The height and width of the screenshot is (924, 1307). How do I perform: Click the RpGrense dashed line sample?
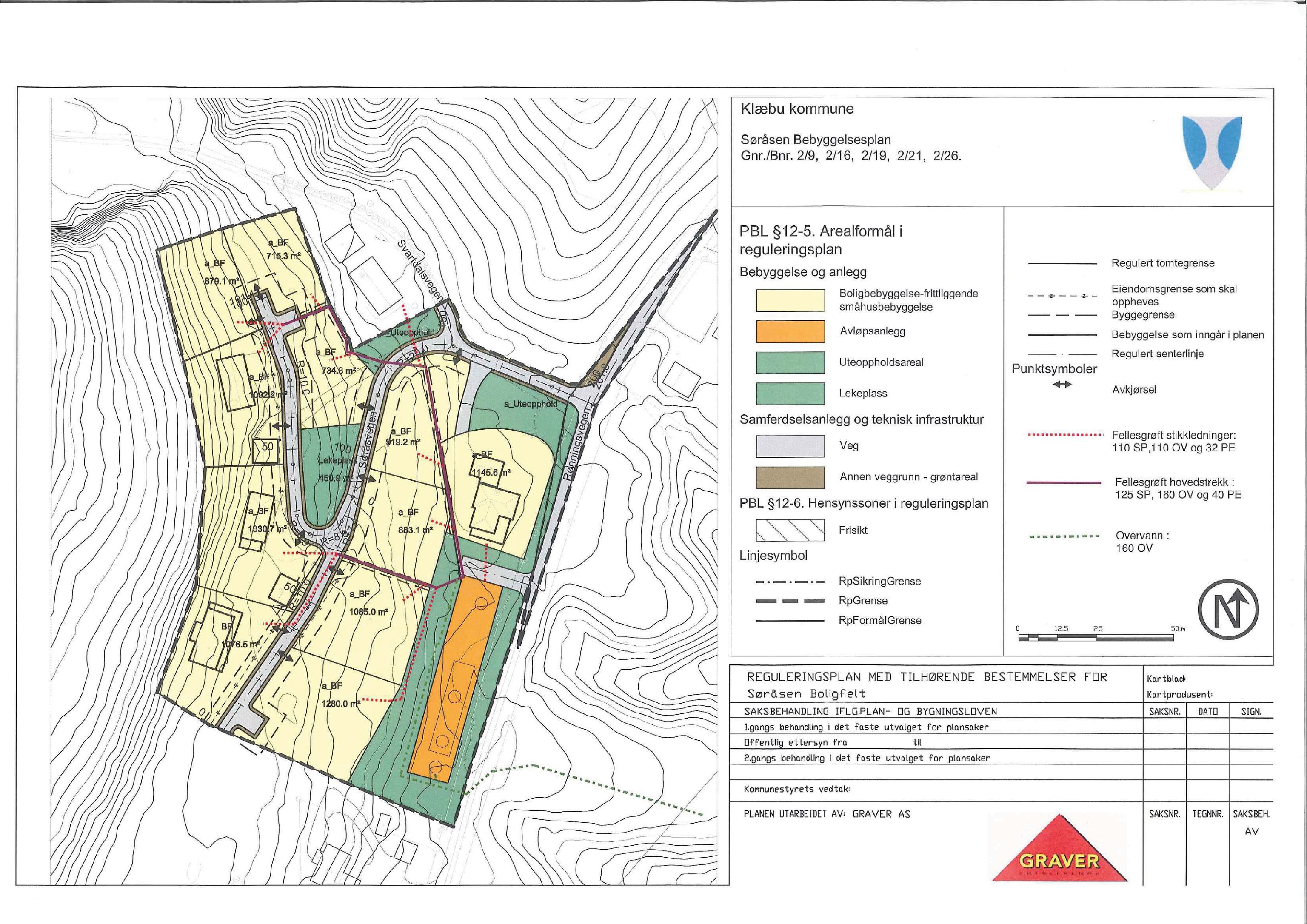coord(790,601)
